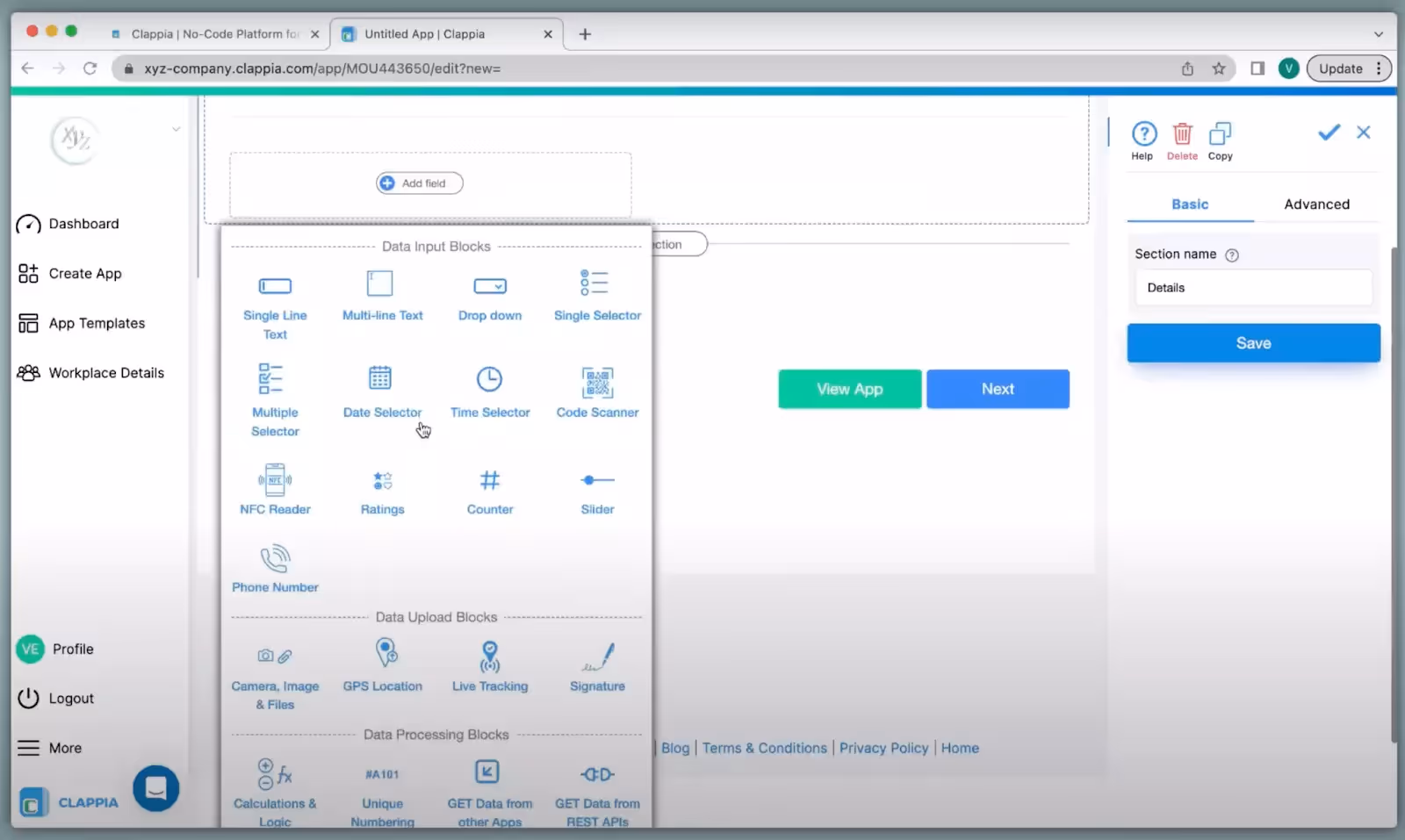Add an NFC Reader block
1405x840 pixels.
275,490
